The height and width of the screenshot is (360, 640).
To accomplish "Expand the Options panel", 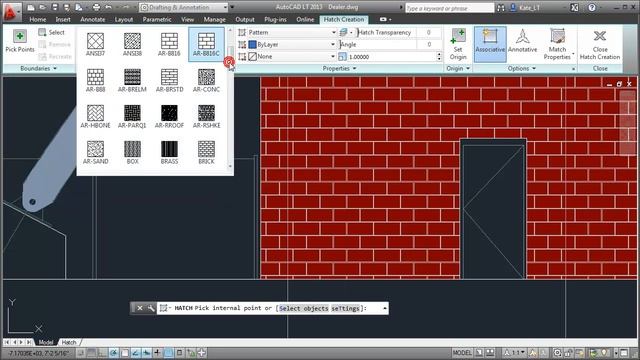I will click(522, 68).
